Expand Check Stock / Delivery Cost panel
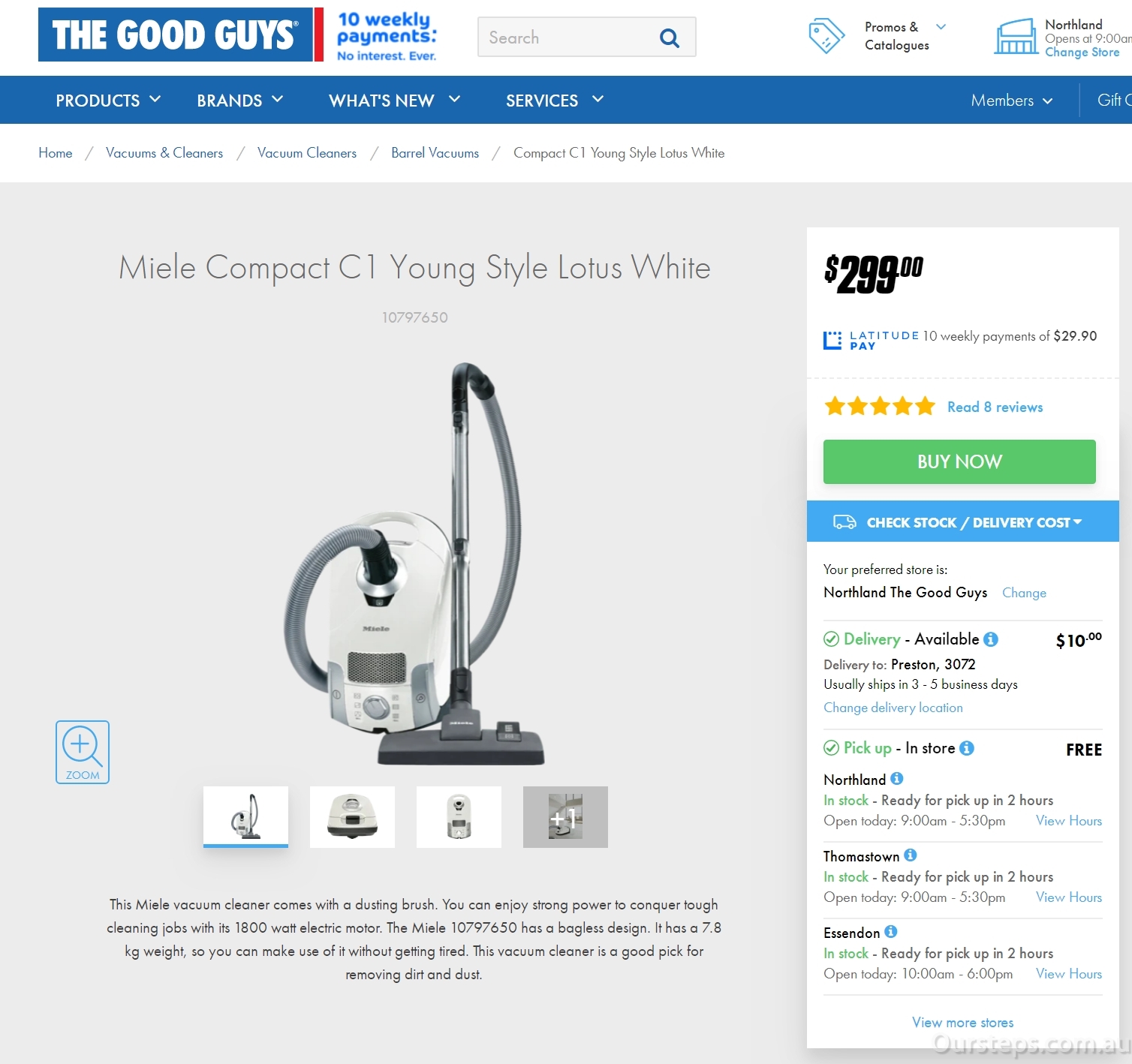Image resolution: width=1132 pixels, height=1064 pixels. click(963, 521)
